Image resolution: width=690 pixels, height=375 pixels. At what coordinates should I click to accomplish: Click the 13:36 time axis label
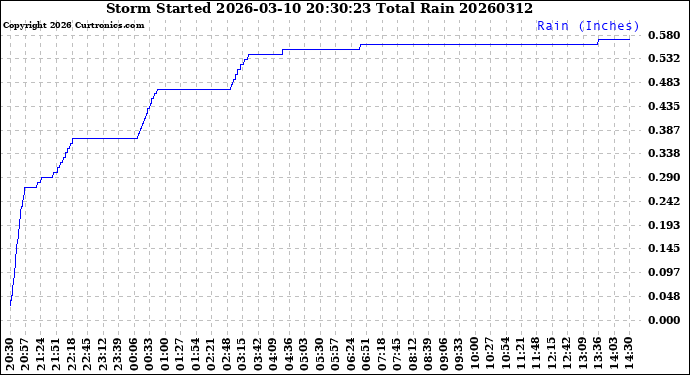click(x=598, y=354)
